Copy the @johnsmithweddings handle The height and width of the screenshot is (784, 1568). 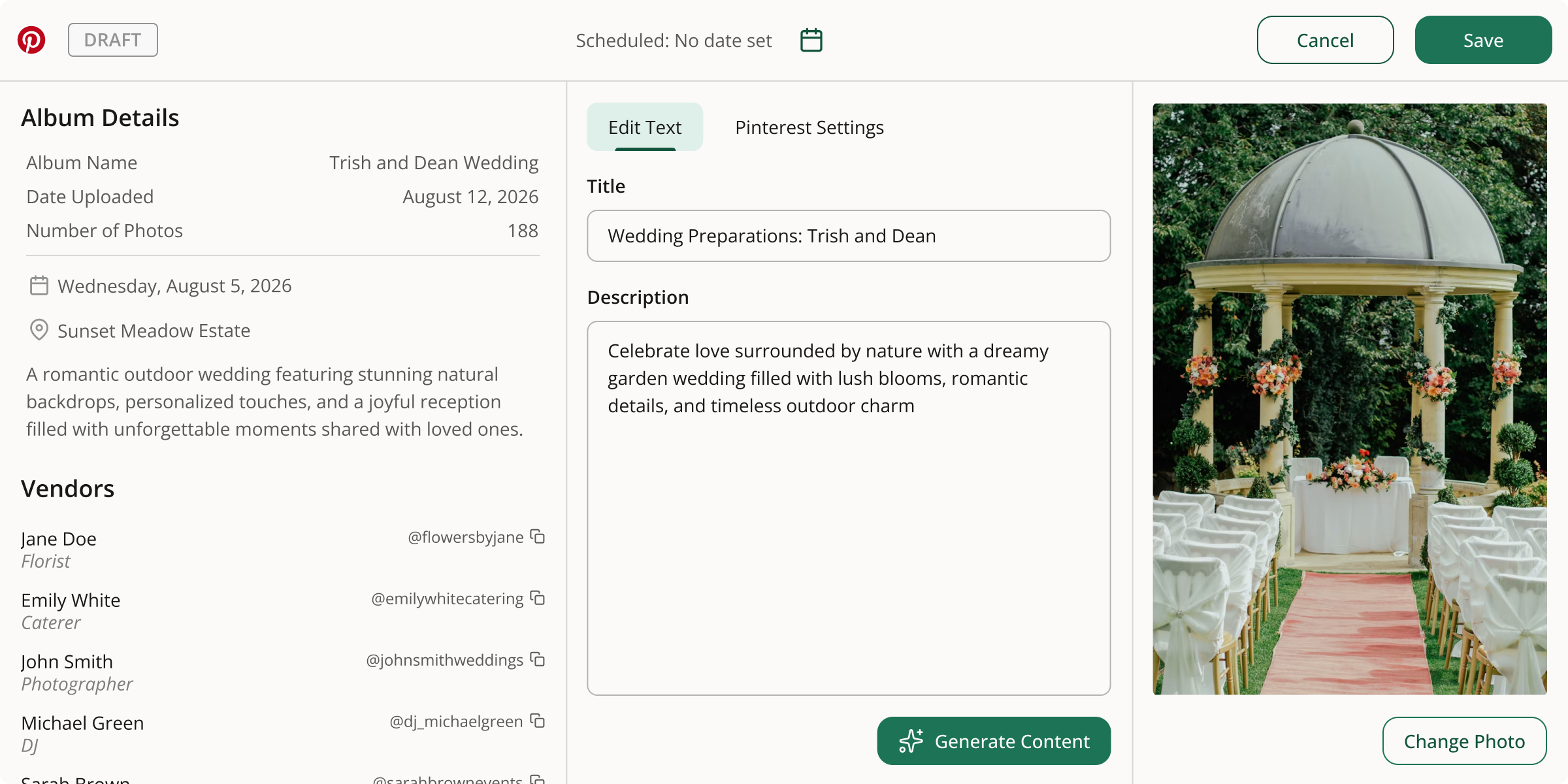[x=538, y=659]
